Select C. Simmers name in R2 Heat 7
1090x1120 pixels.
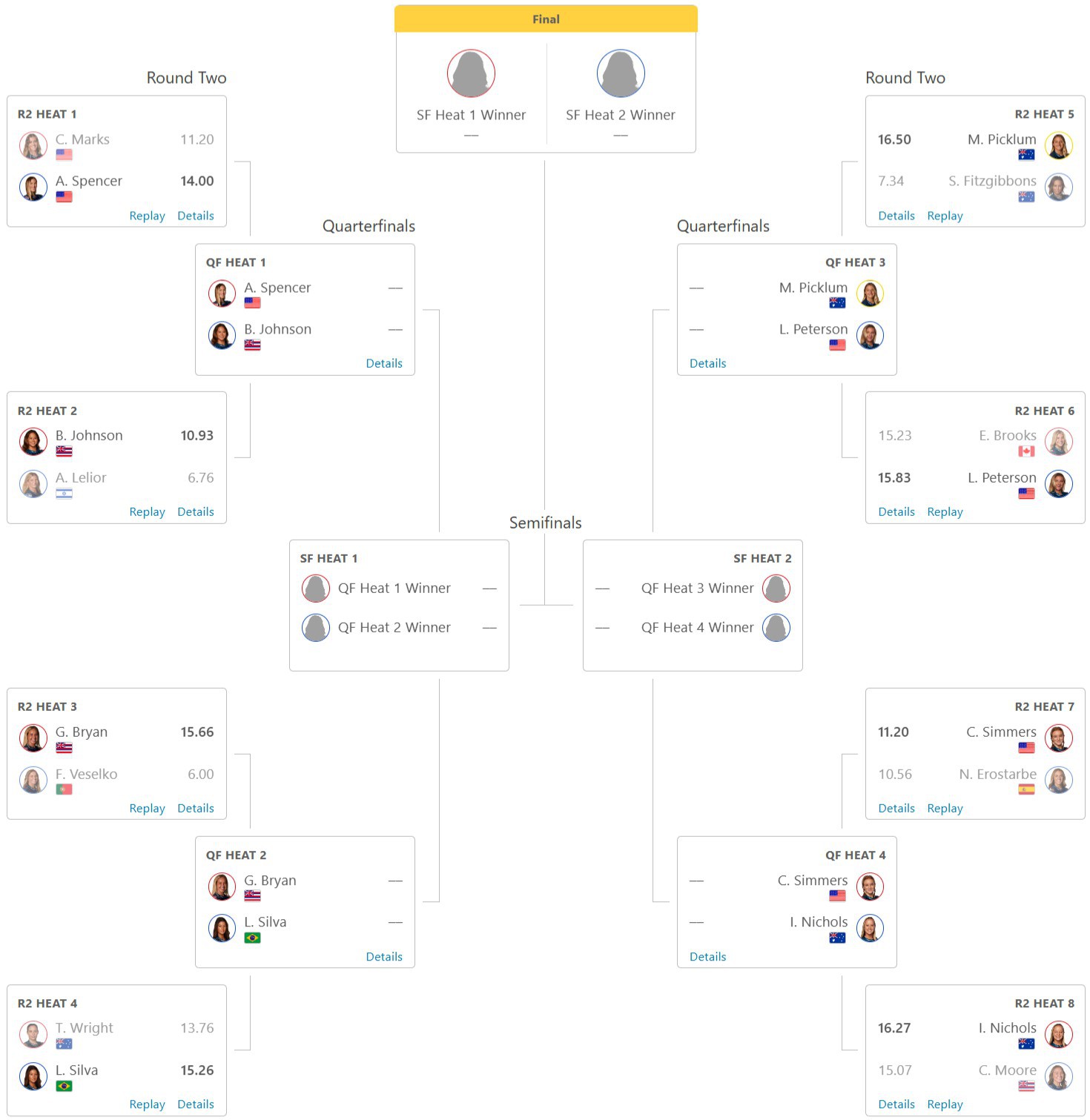1001,732
